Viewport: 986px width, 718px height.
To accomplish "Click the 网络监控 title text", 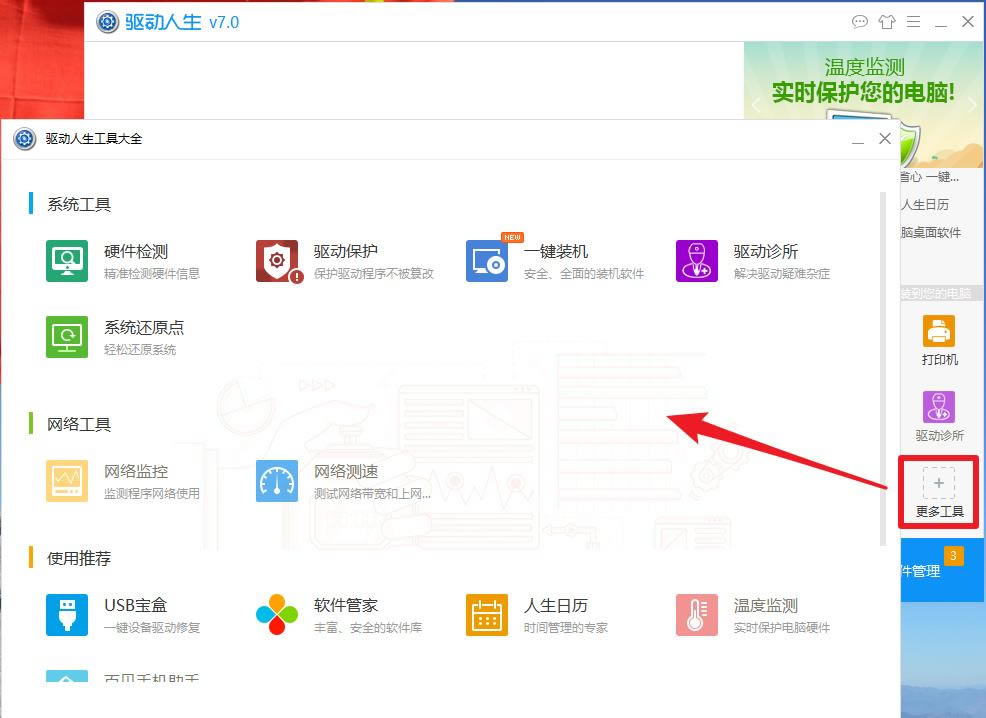I will [x=136, y=472].
